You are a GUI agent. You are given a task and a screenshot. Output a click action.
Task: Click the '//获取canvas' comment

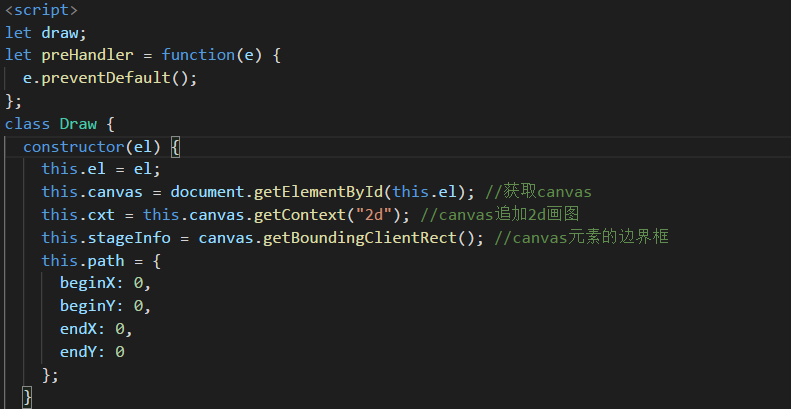point(538,192)
